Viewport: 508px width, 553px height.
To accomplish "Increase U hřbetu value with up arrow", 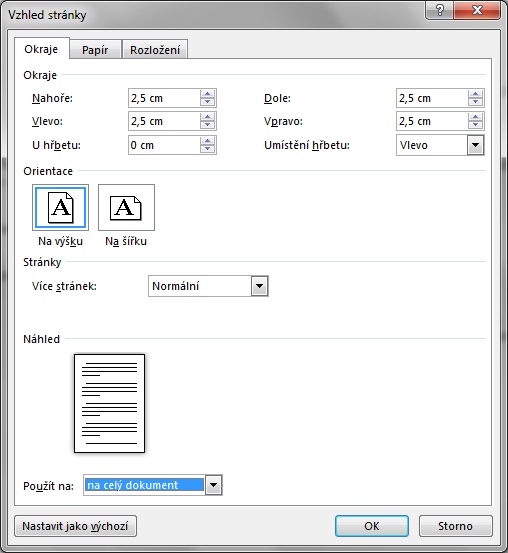I will tap(207, 141).
